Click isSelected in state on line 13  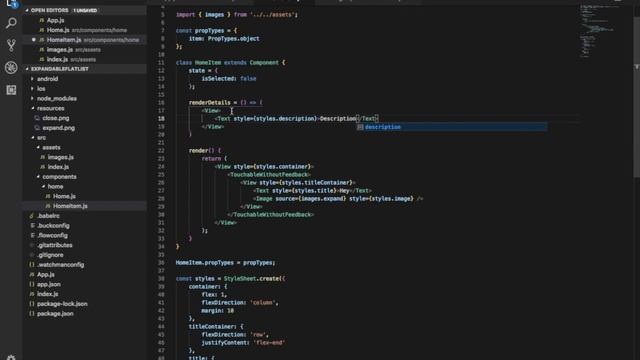(x=218, y=79)
